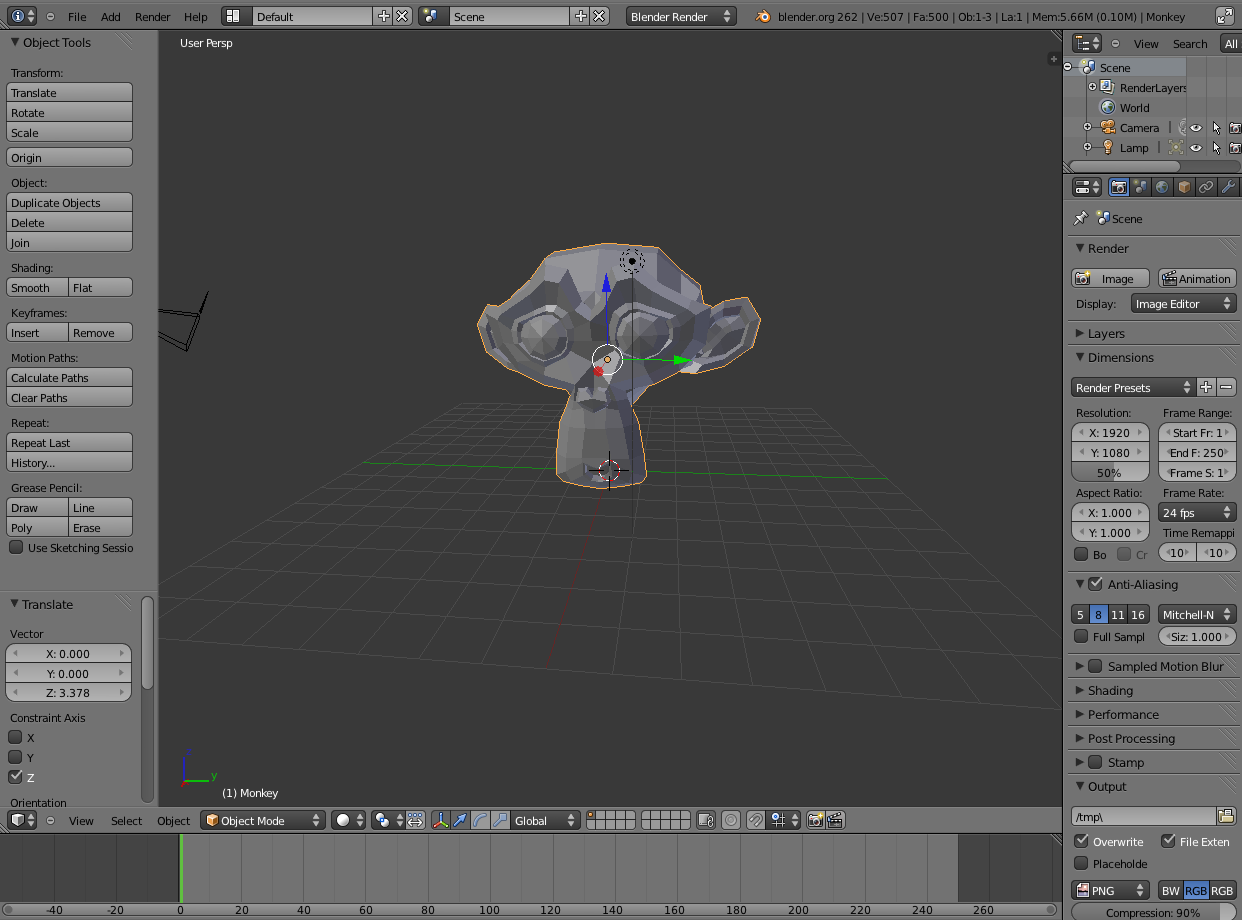
Task: Open the Select menu in 3D view header
Action: pyautogui.click(x=126, y=821)
